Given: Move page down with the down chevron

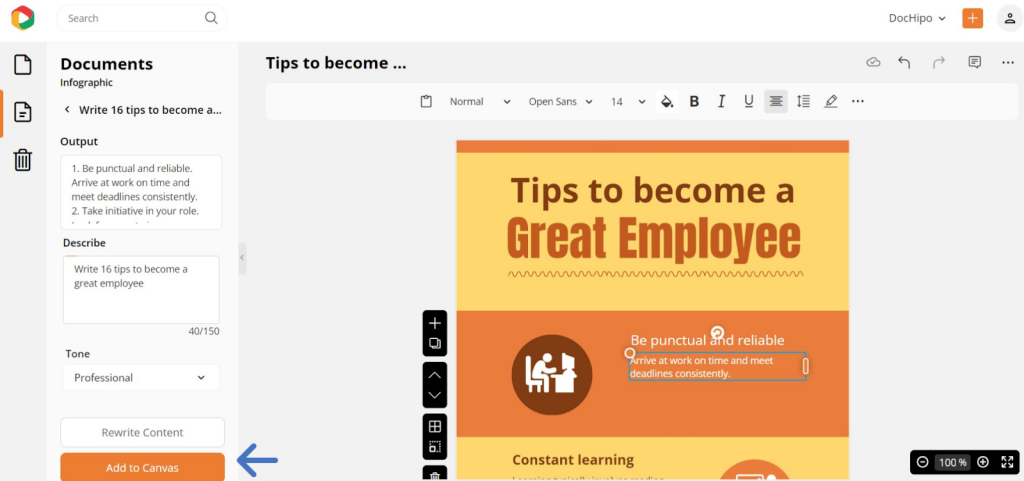Looking at the screenshot, I should point(435,396).
